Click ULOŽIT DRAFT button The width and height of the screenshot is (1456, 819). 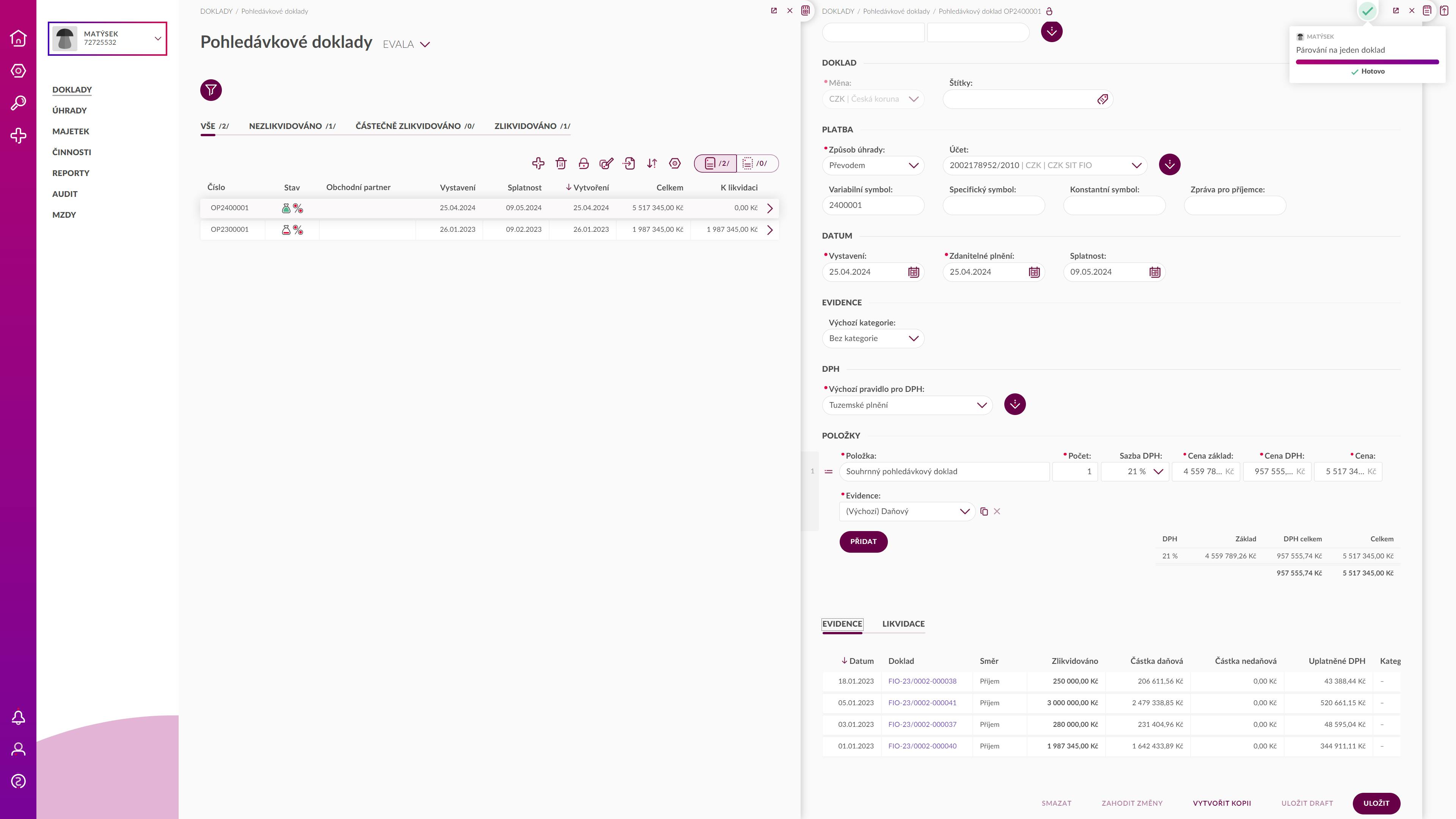[1307, 803]
